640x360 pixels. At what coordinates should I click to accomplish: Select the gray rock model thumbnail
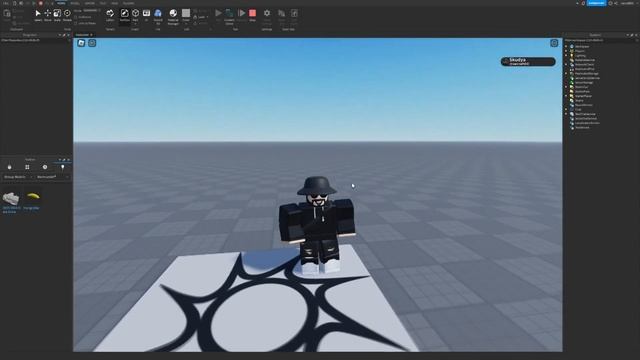pos(11,199)
